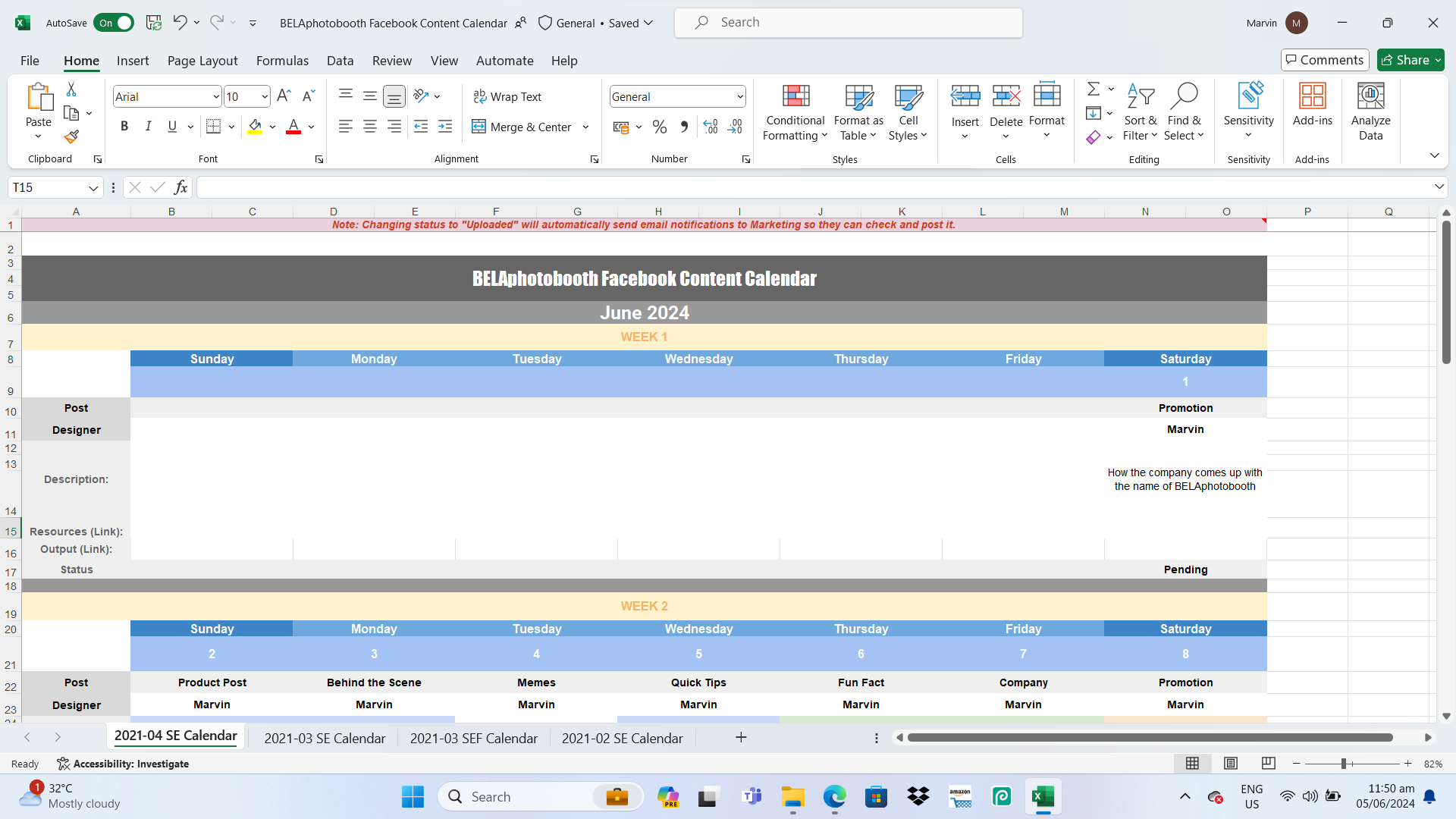1456x819 pixels.
Task: Toggle Center horizontal alignment
Action: click(370, 127)
